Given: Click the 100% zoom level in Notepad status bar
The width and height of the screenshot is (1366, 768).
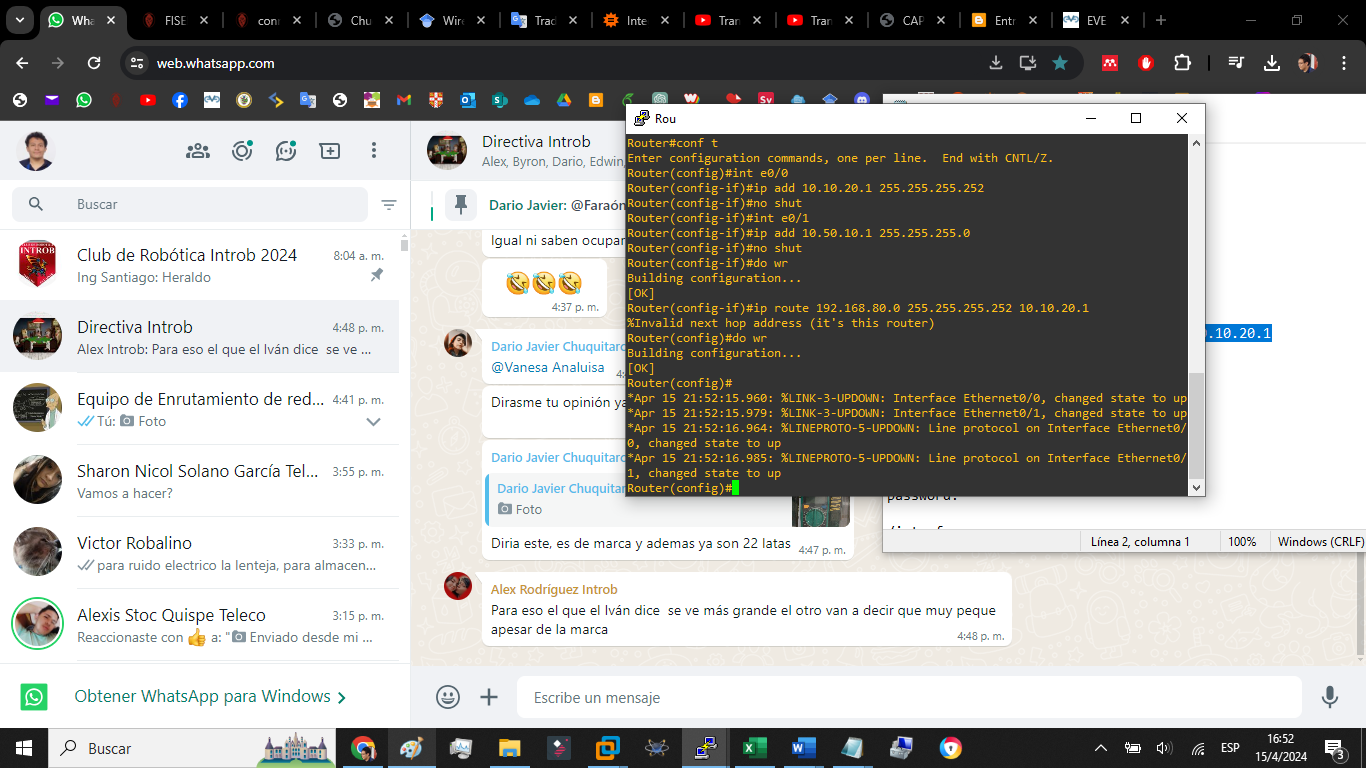Looking at the screenshot, I should pos(1242,541).
